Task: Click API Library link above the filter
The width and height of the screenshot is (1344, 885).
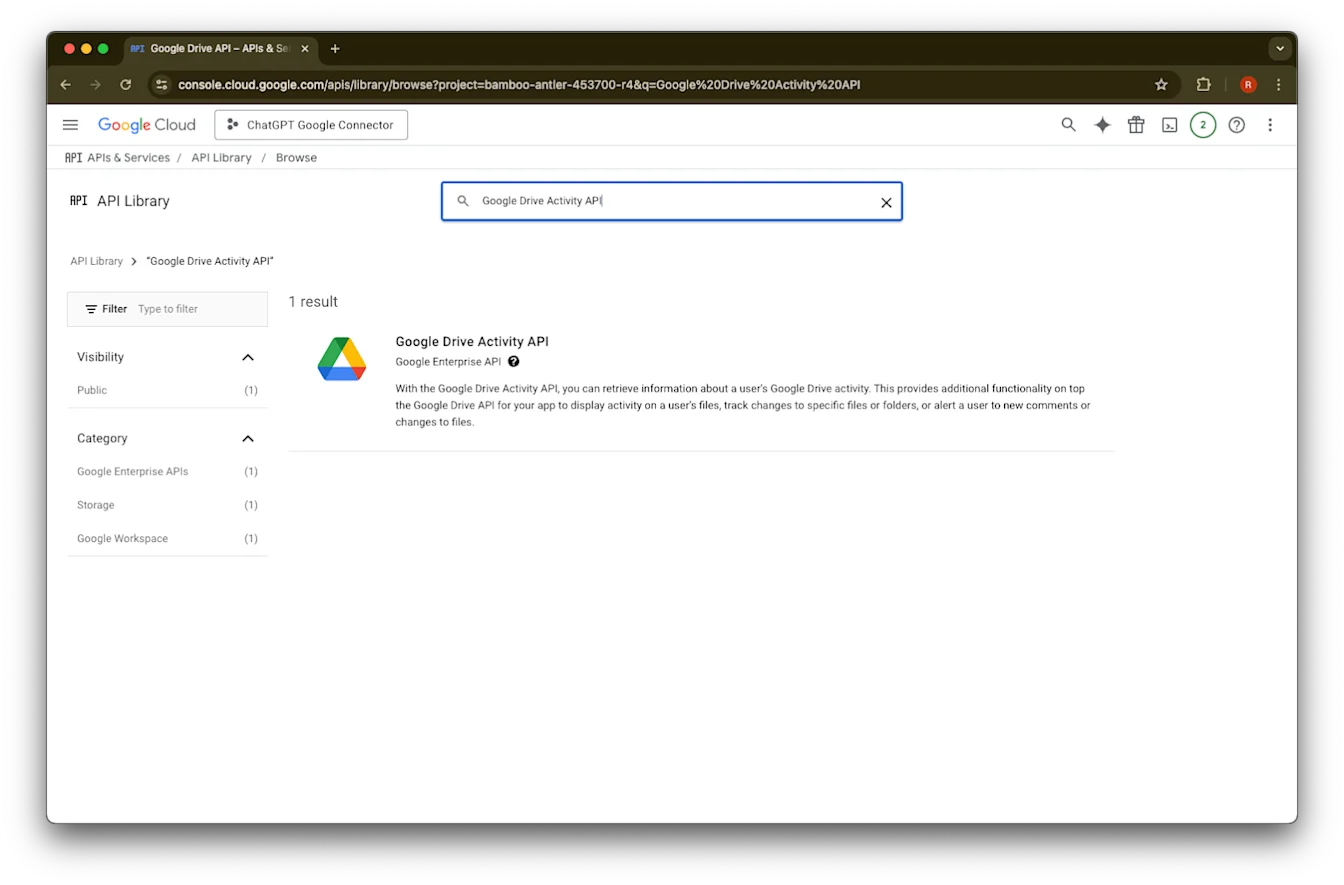Action: [96, 261]
